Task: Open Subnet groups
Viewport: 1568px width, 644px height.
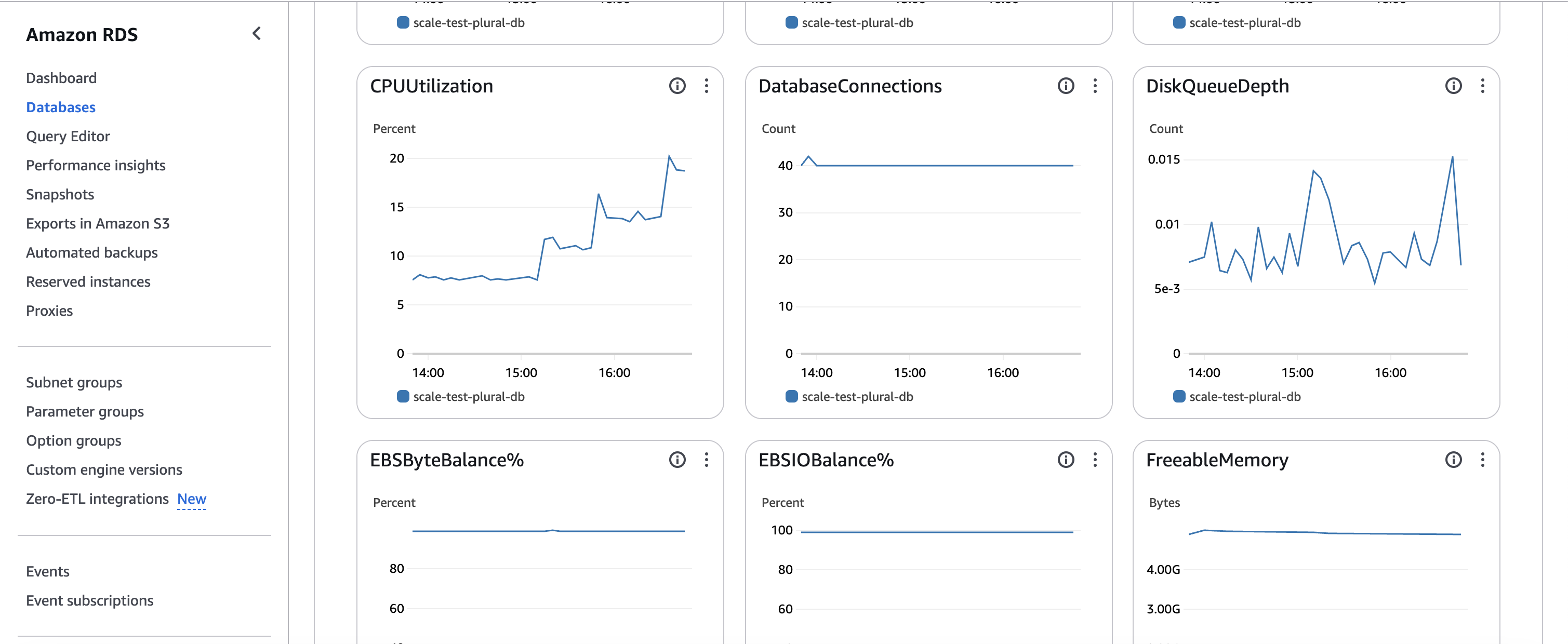Action: (74, 382)
